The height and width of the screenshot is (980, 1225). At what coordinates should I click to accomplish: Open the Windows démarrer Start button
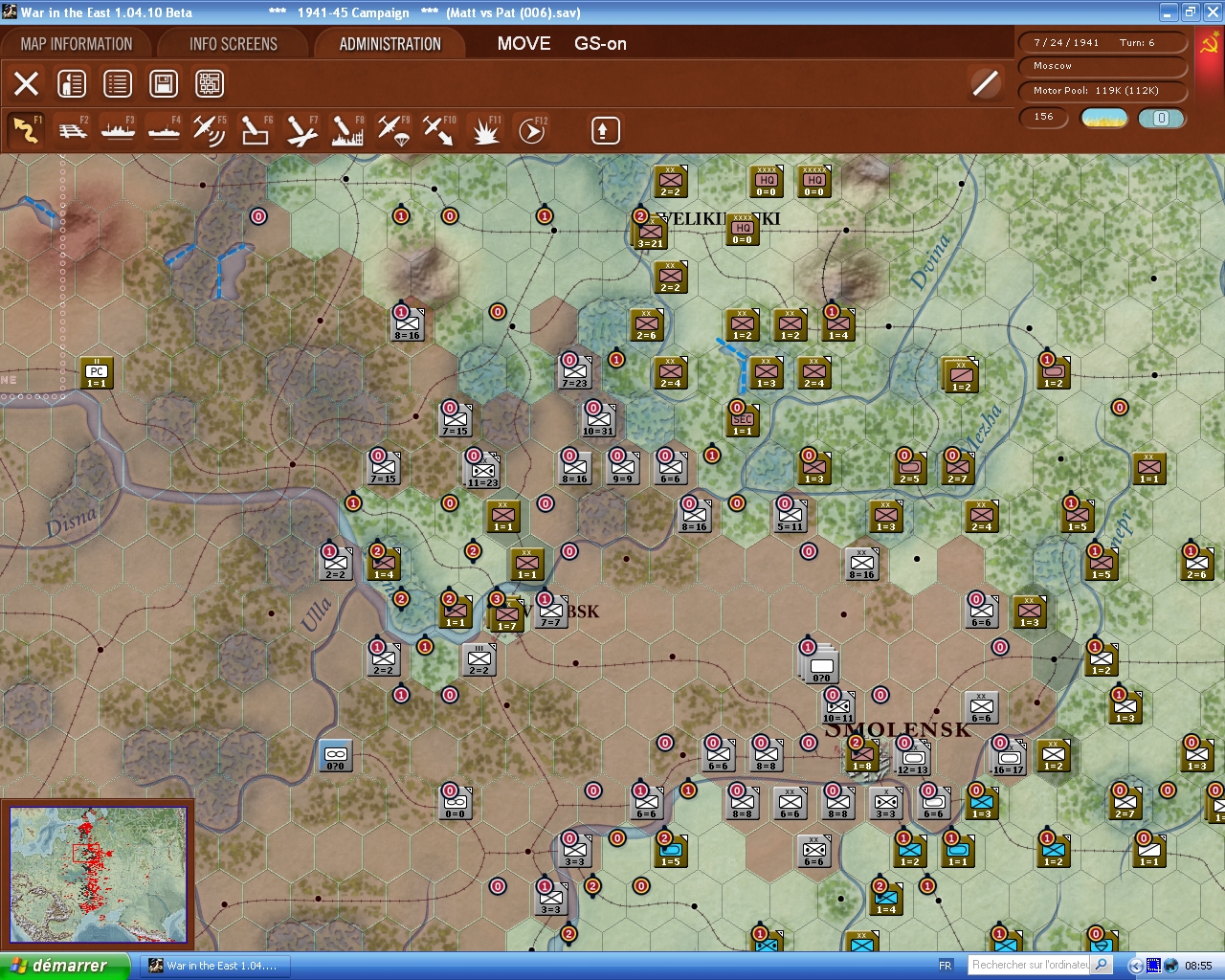(64, 966)
